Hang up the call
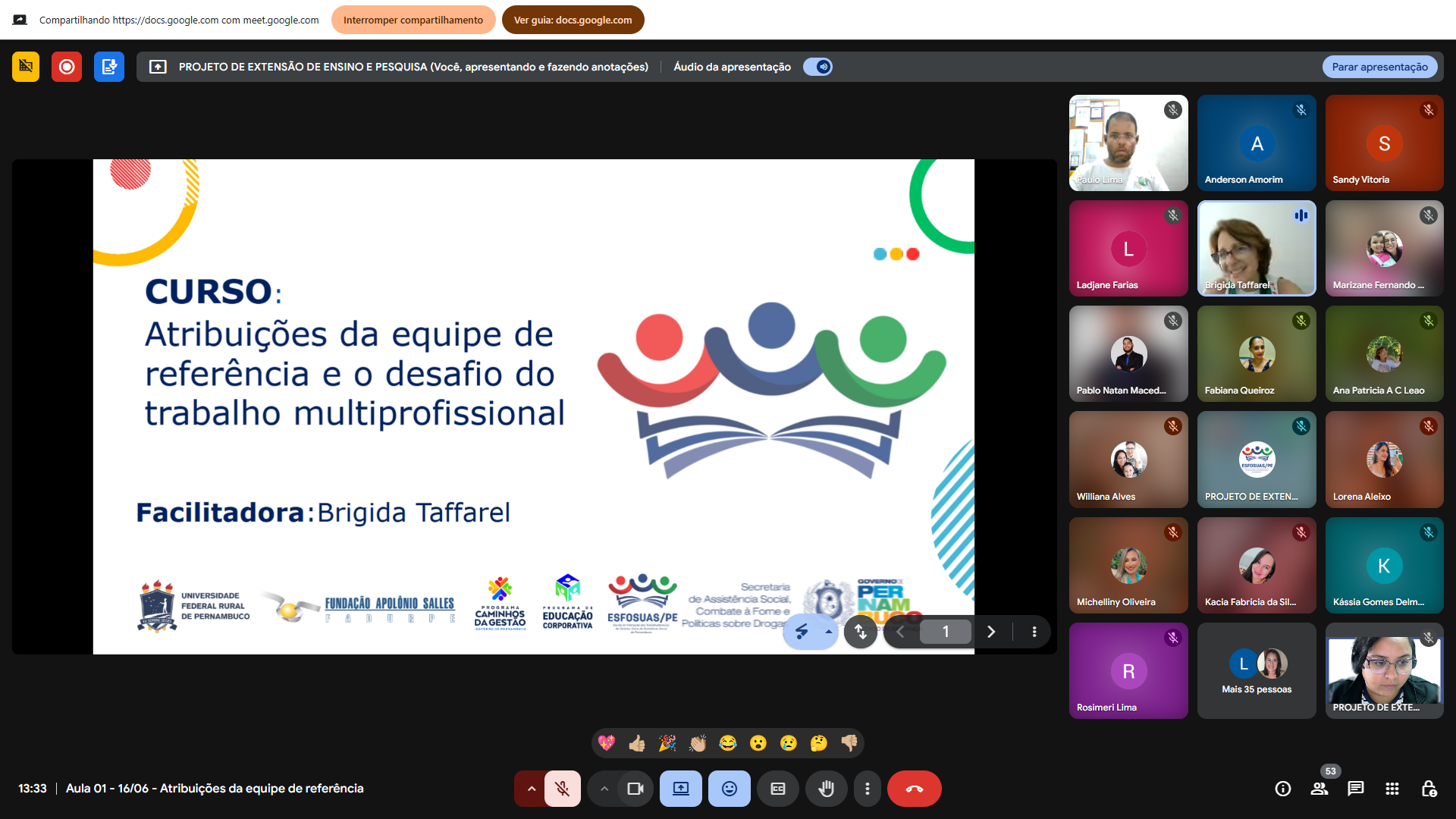 pos(914,789)
